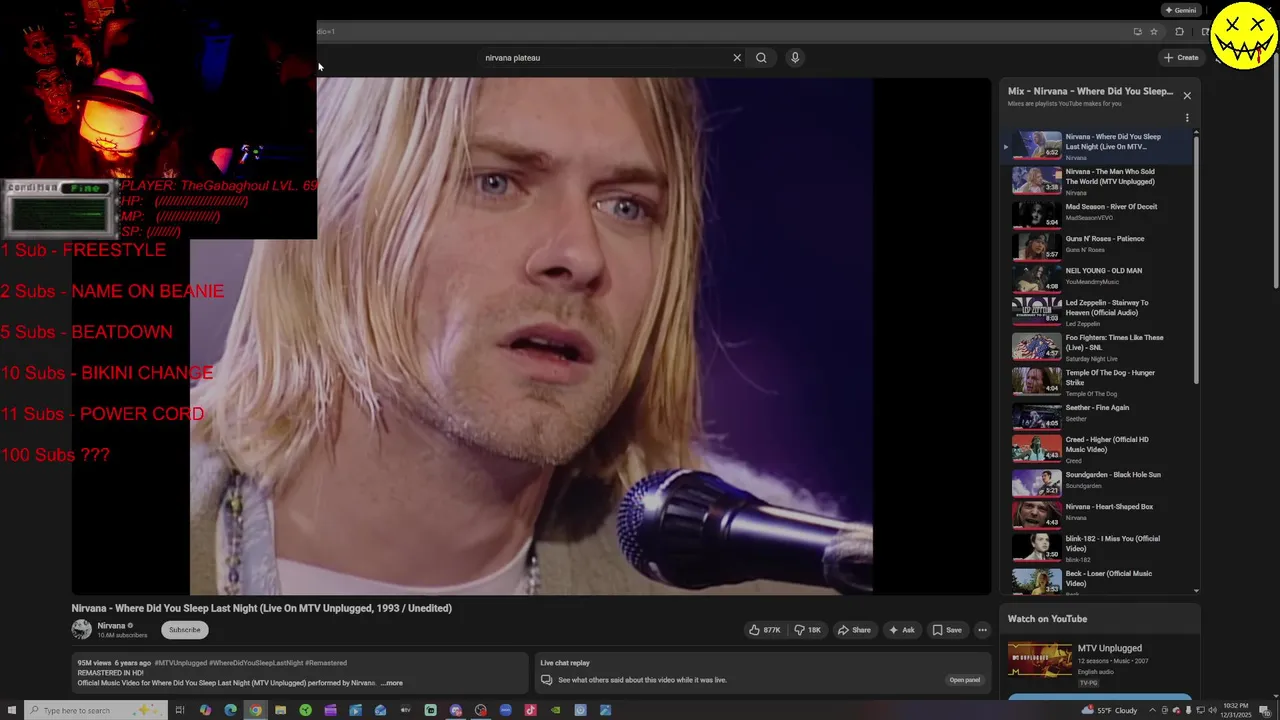Image resolution: width=1280 pixels, height=720 pixels.
Task: Play blink-182 - I Miss You
Action: 1098,548
